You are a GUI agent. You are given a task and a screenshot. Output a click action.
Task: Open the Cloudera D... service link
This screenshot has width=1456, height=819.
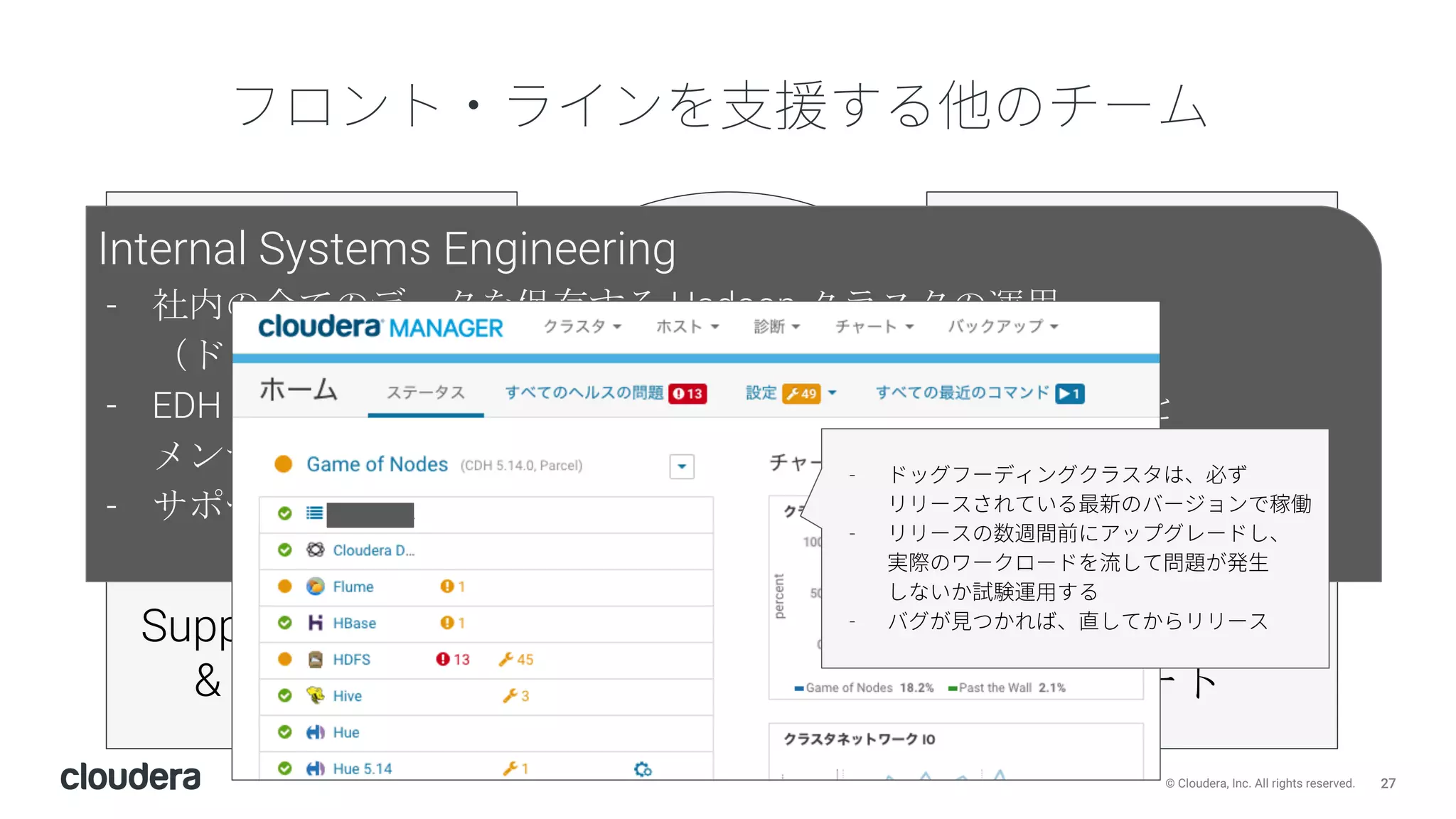[373, 550]
